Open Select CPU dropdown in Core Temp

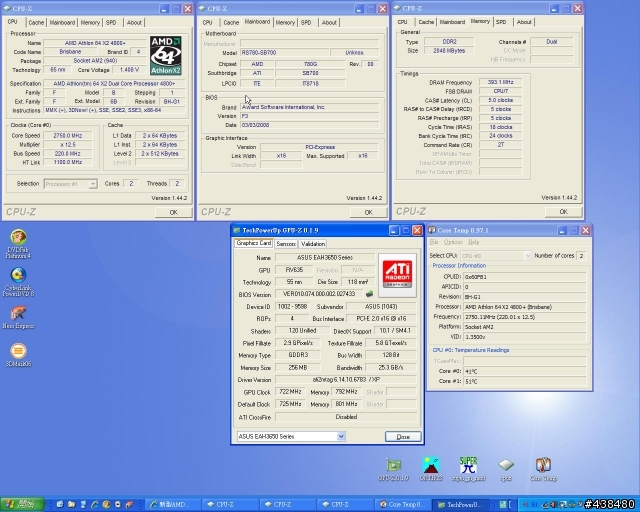[496, 256]
